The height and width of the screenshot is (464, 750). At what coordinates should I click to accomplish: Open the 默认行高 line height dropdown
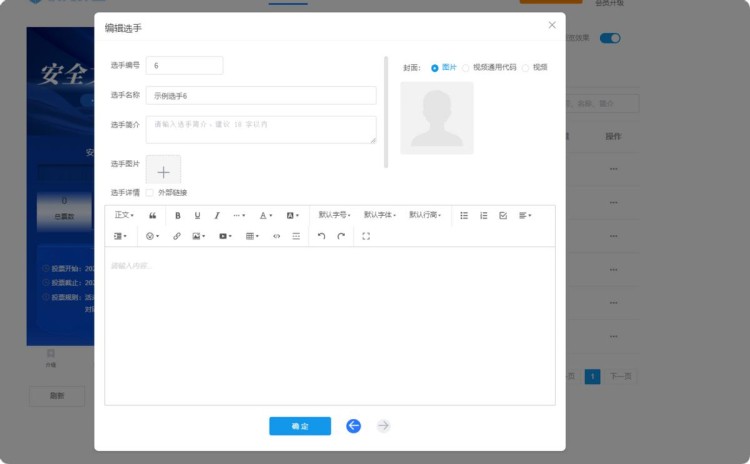tap(425, 215)
